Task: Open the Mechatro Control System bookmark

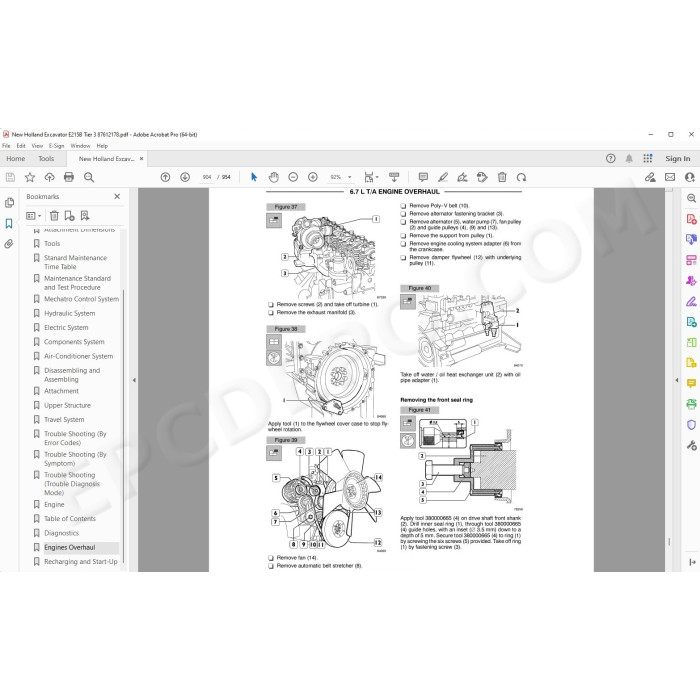Action: [81, 299]
